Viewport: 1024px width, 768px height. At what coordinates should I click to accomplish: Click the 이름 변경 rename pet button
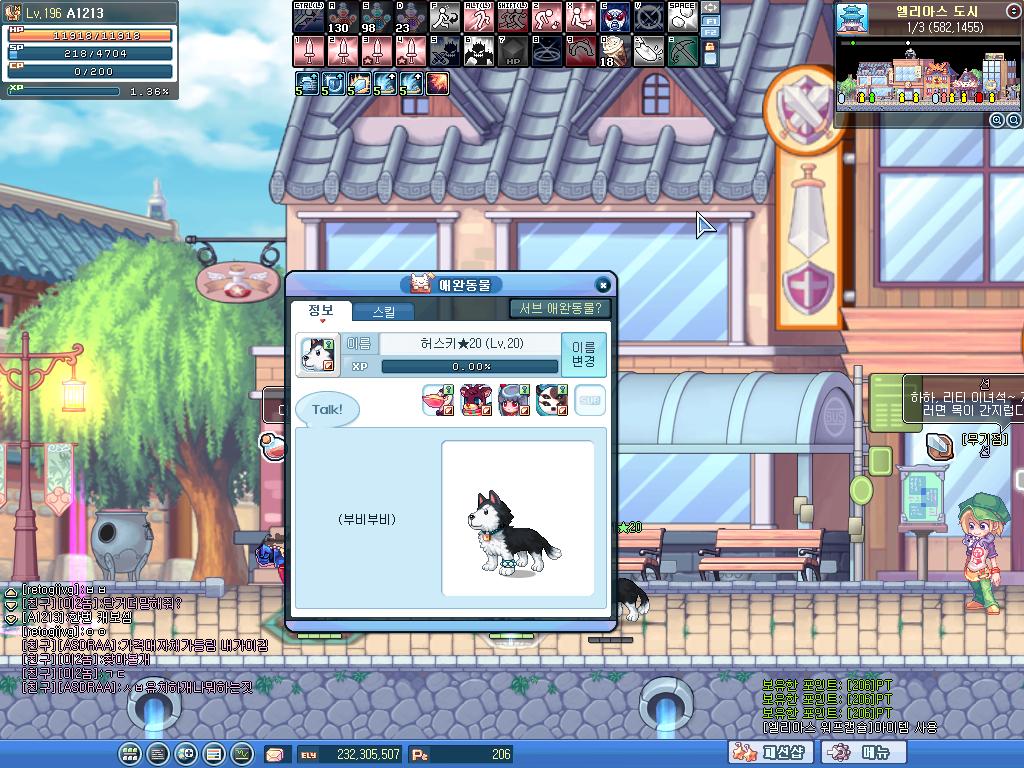pos(583,354)
